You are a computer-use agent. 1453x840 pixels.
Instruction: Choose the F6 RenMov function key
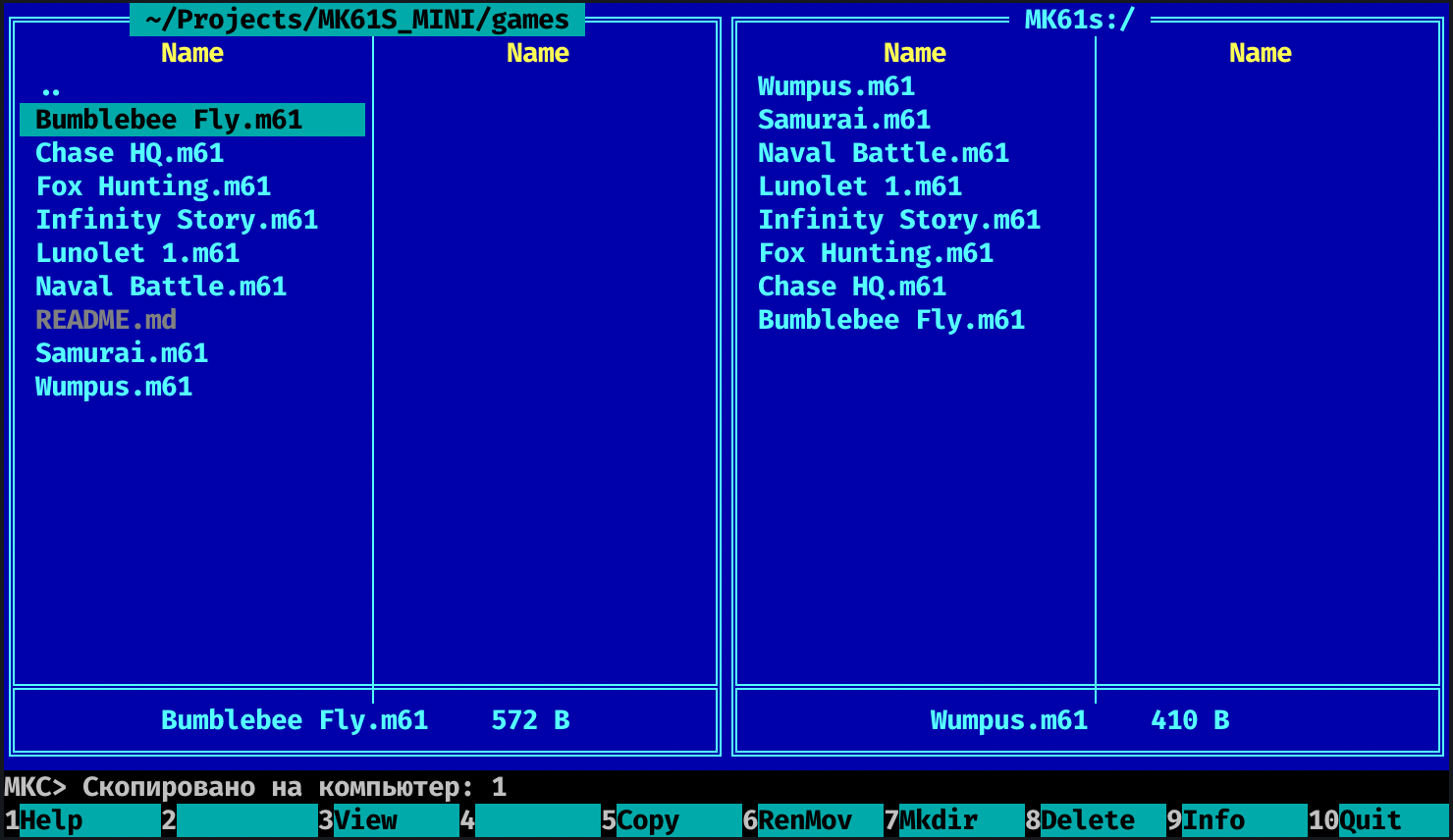pyautogui.click(x=813, y=820)
